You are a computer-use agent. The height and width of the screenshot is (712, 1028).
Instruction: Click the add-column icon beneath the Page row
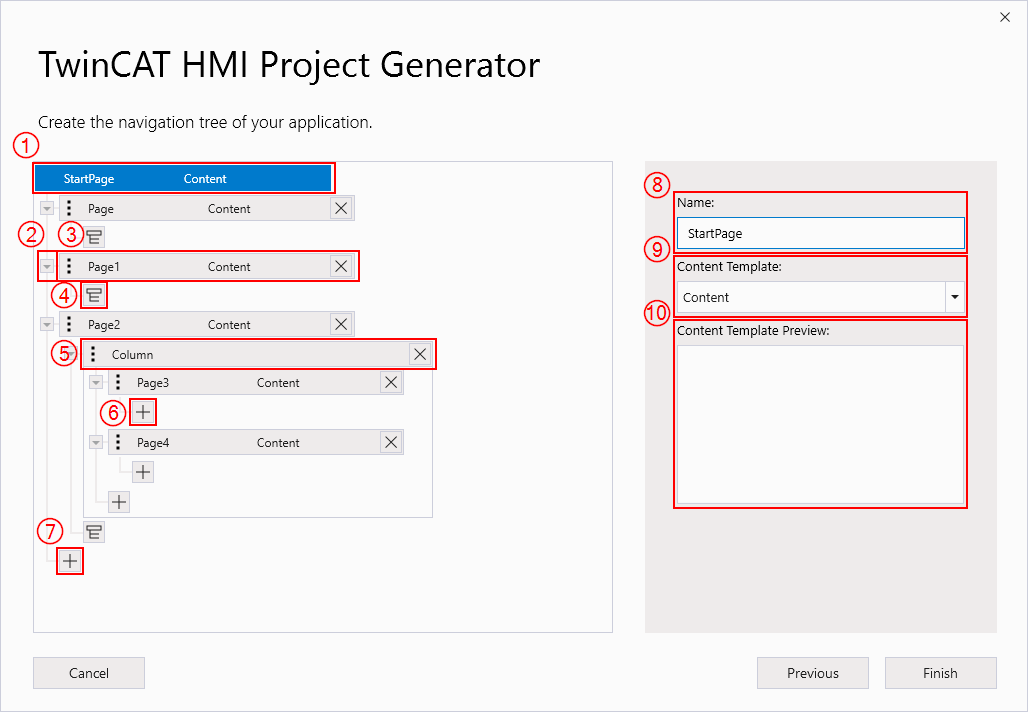[x=94, y=237]
